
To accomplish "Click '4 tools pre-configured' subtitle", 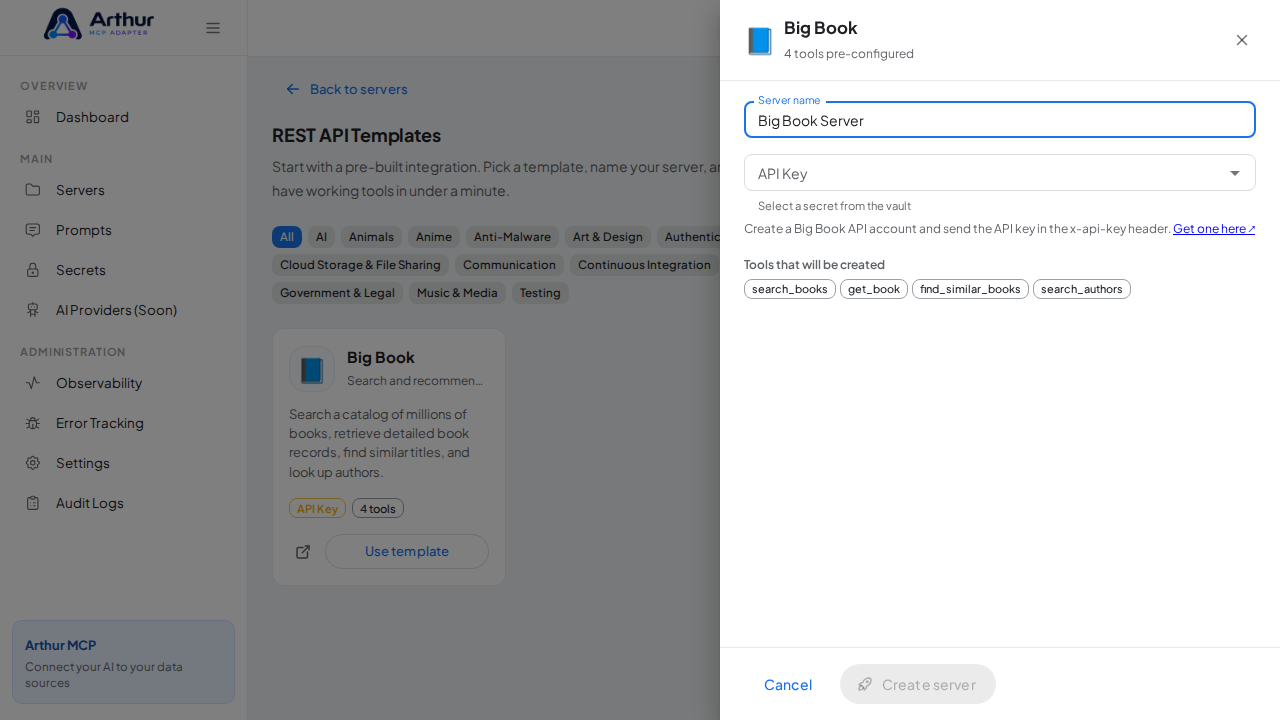I will click(x=849, y=54).
